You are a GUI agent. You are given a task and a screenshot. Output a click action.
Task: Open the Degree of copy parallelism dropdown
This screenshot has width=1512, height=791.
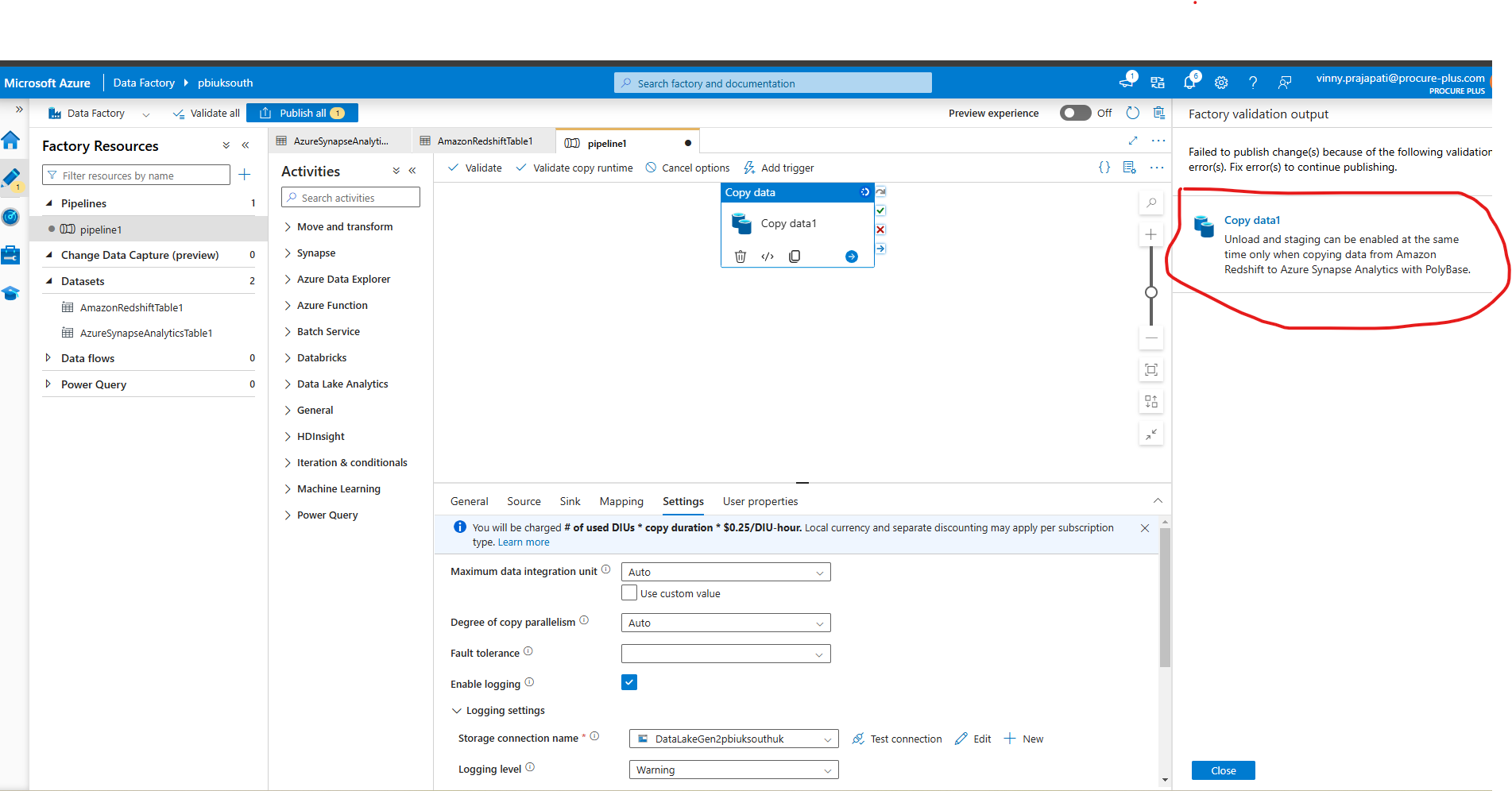click(x=726, y=623)
